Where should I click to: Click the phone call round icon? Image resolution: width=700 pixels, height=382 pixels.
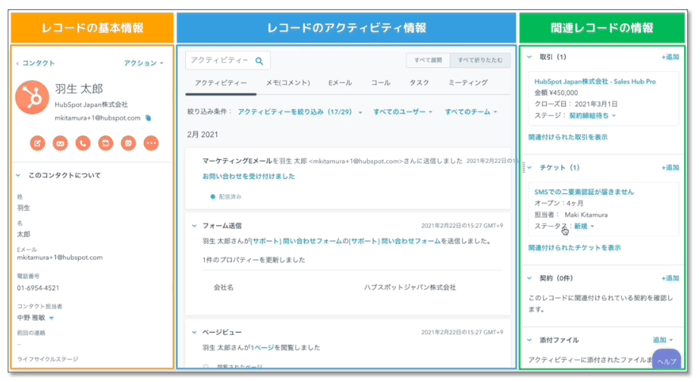[83, 143]
